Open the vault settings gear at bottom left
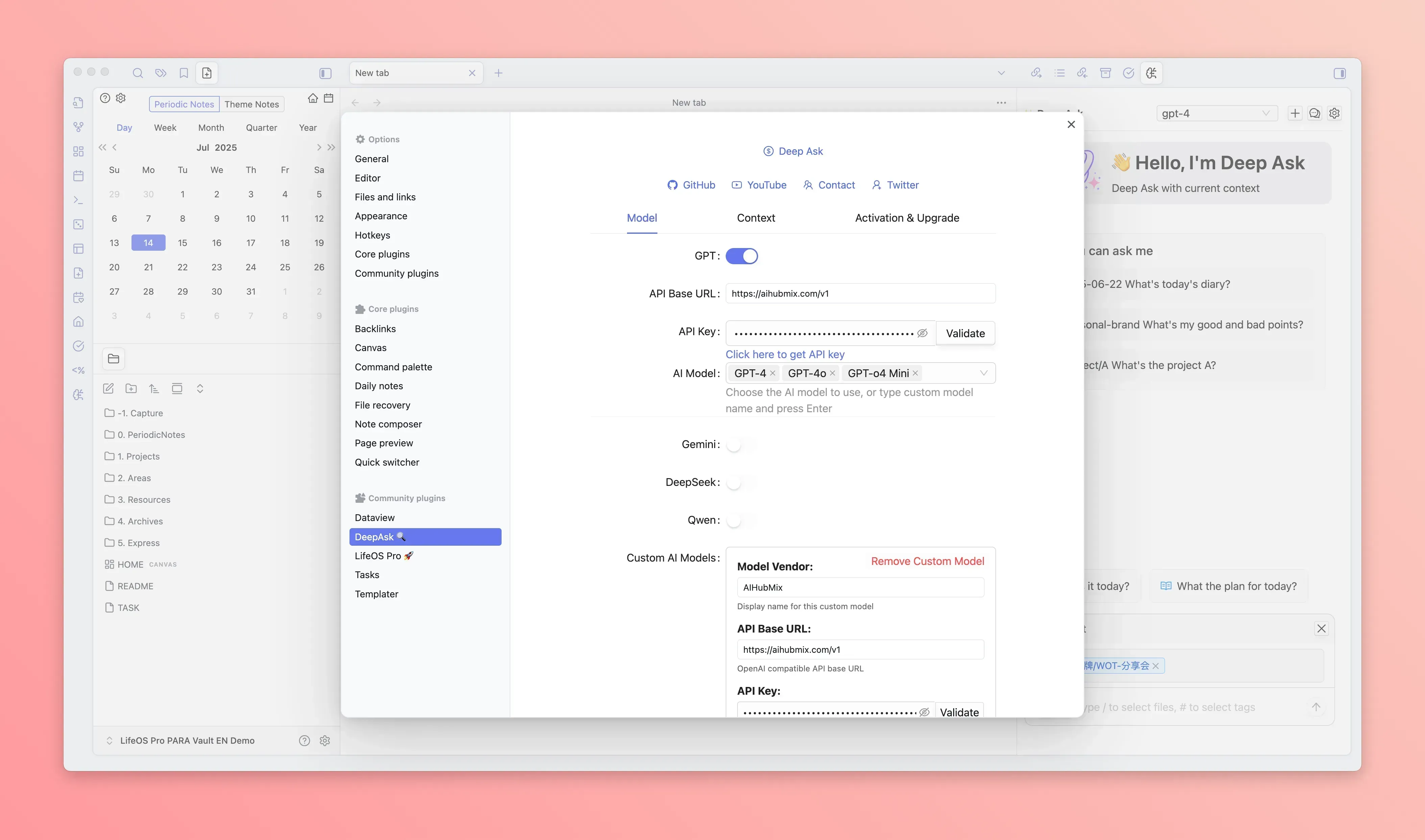Viewport: 1425px width, 840px height. [324, 740]
